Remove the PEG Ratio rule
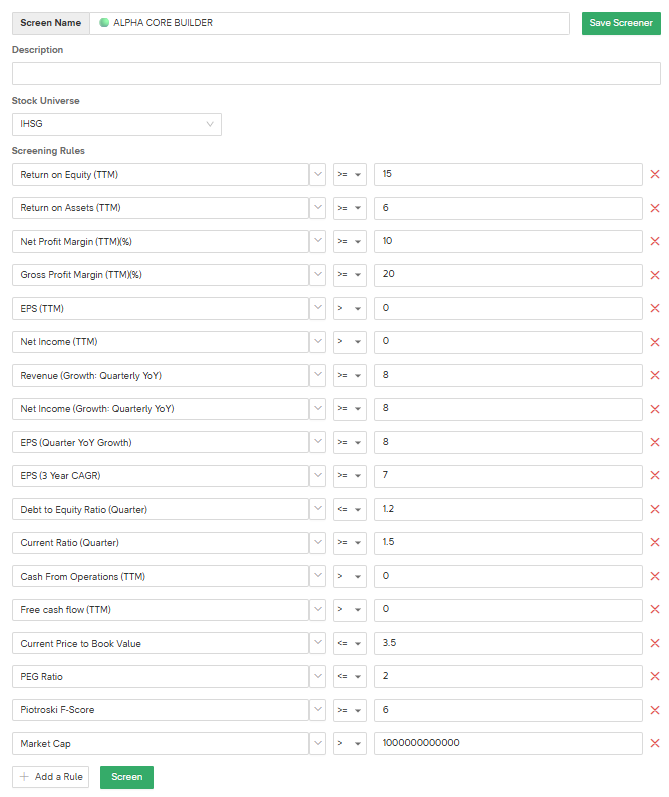Image resolution: width=669 pixels, height=797 pixels. [655, 676]
